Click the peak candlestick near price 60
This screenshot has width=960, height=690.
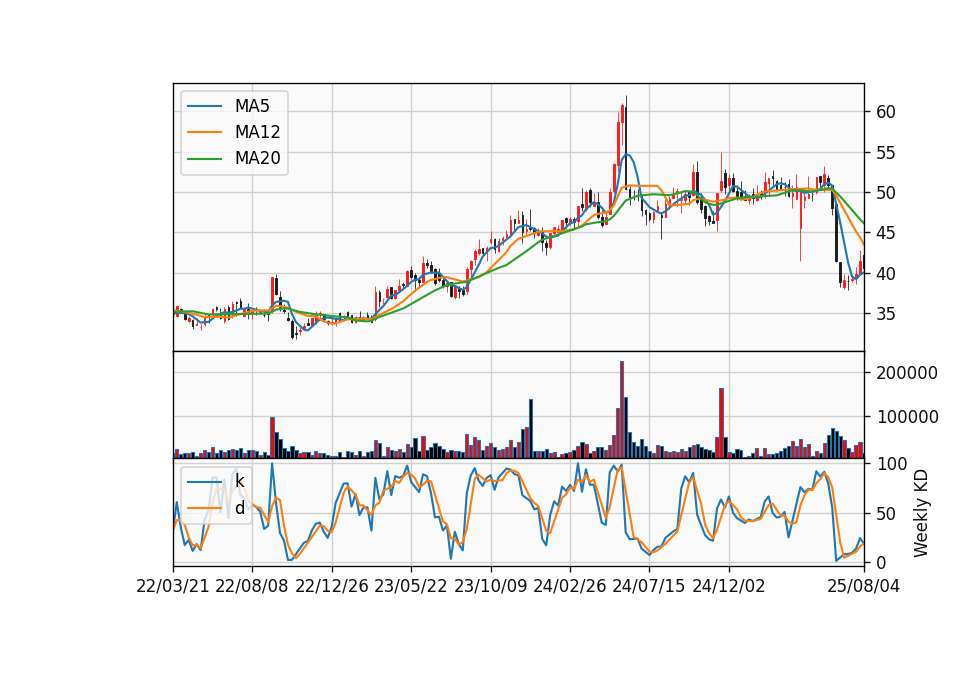(x=622, y=125)
